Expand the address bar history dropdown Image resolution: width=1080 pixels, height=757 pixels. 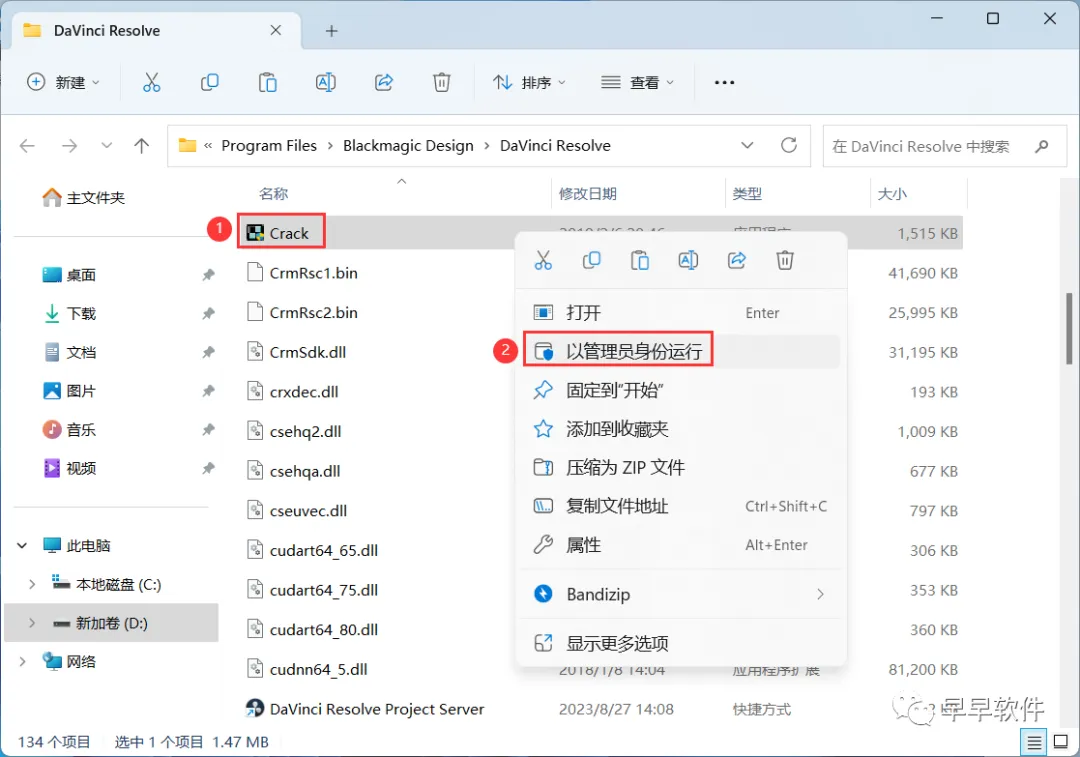tap(747, 145)
